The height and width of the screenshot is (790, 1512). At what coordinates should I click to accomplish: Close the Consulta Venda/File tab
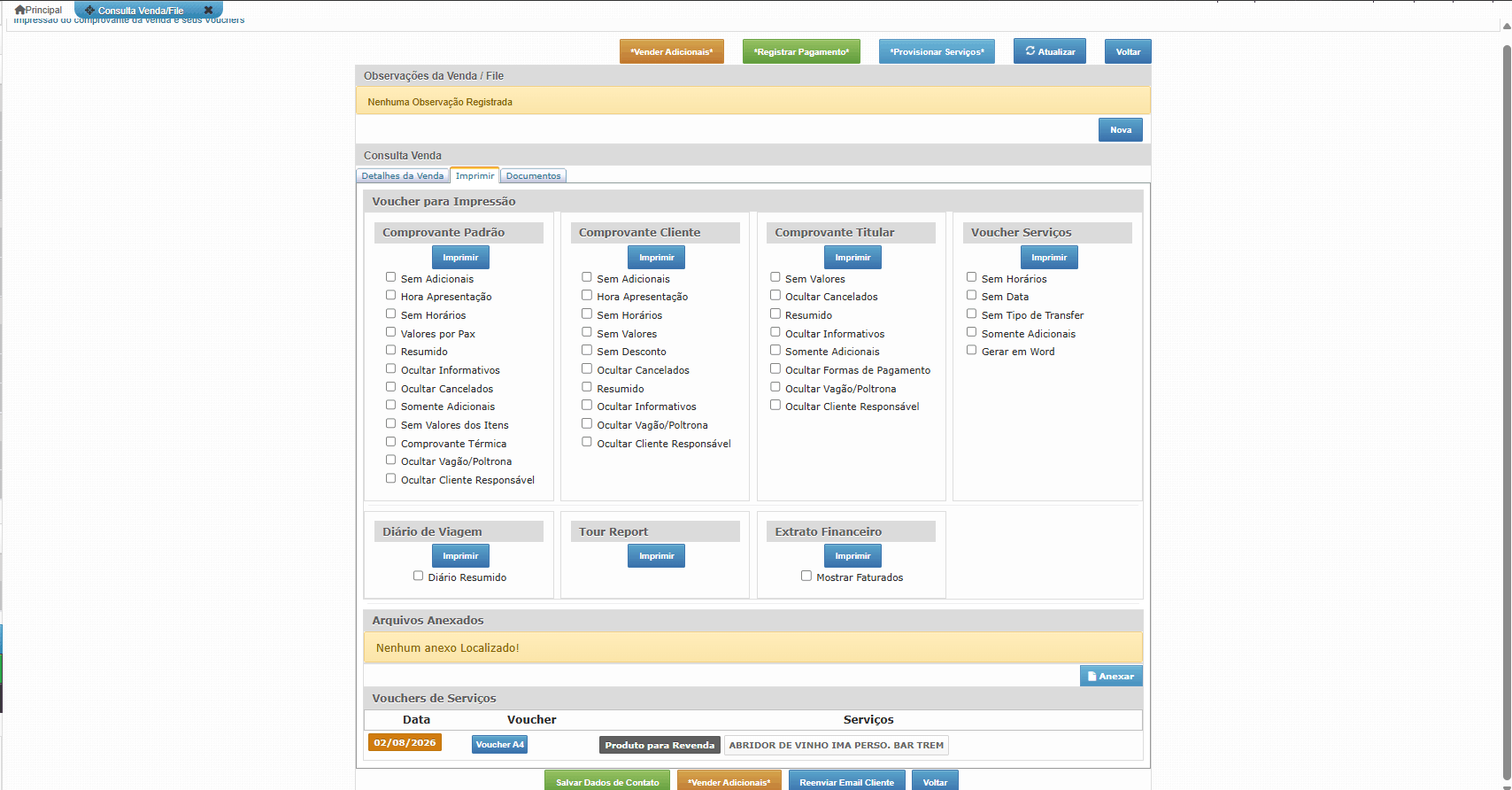click(x=208, y=11)
